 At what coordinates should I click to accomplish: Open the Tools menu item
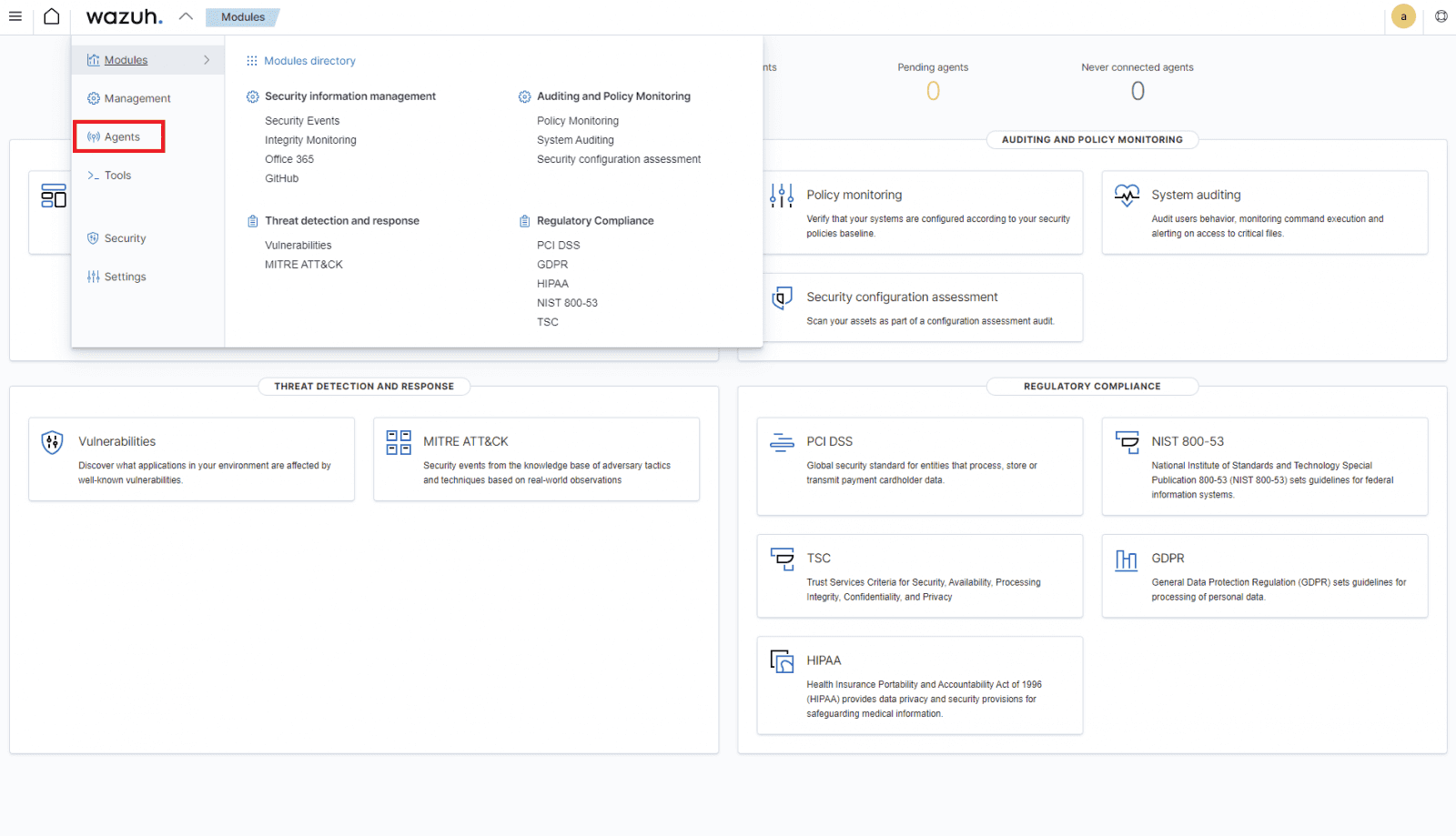(x=117, y=176)
